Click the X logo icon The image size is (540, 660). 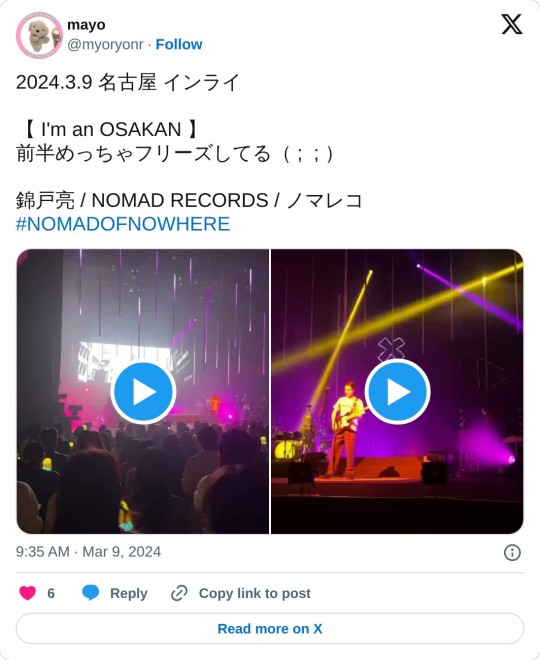511,24
